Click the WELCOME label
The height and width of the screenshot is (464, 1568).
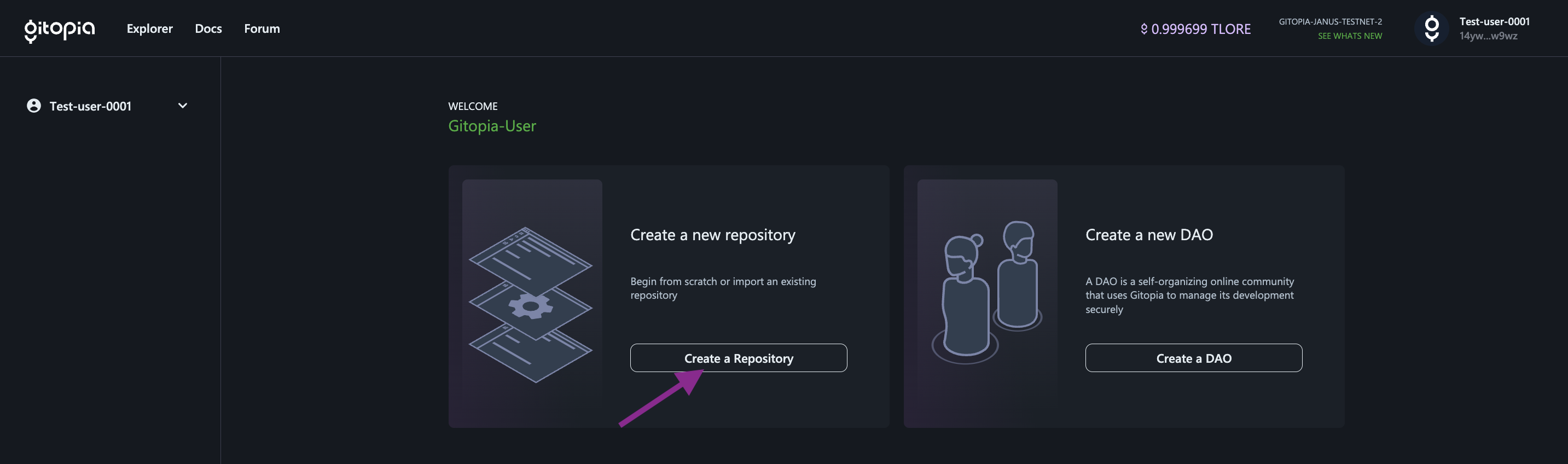tap(472, 106)
